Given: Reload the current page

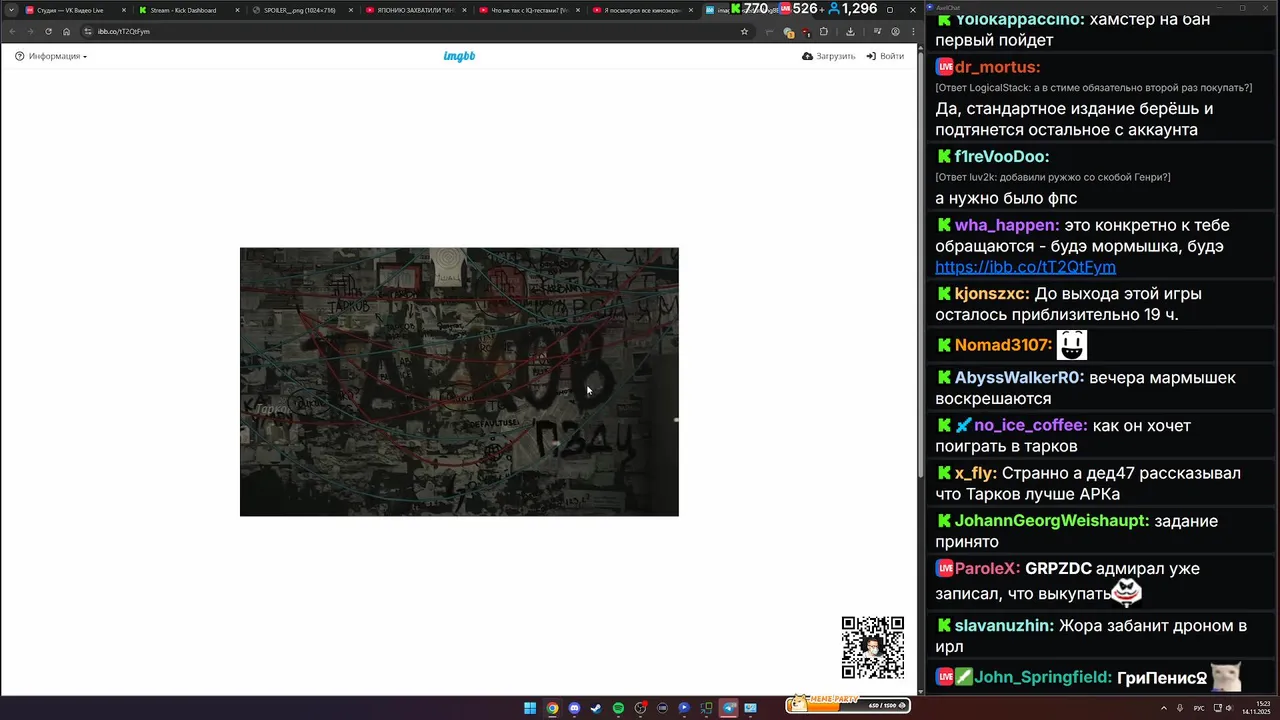Looking at the screenshot, I should pyautogui.click(x=48, y=31).
